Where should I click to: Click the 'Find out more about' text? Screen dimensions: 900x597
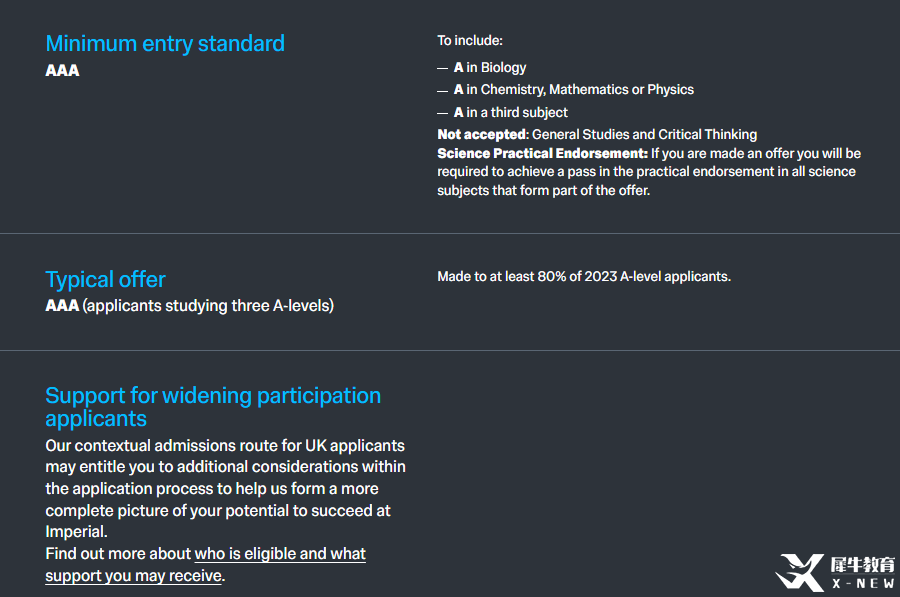[x=118, y=554]
